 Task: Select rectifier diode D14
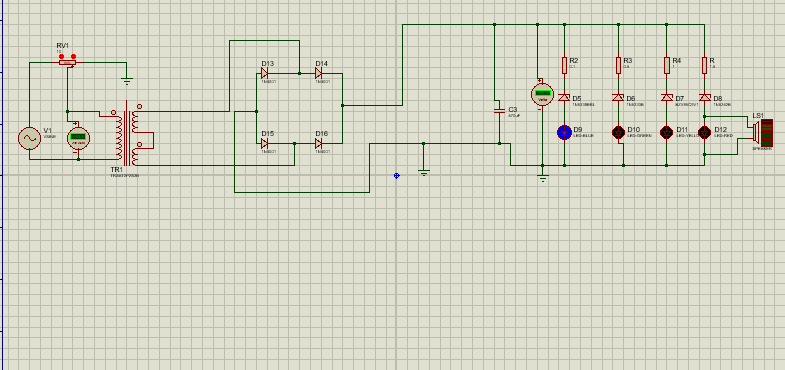tap(318, 74)
